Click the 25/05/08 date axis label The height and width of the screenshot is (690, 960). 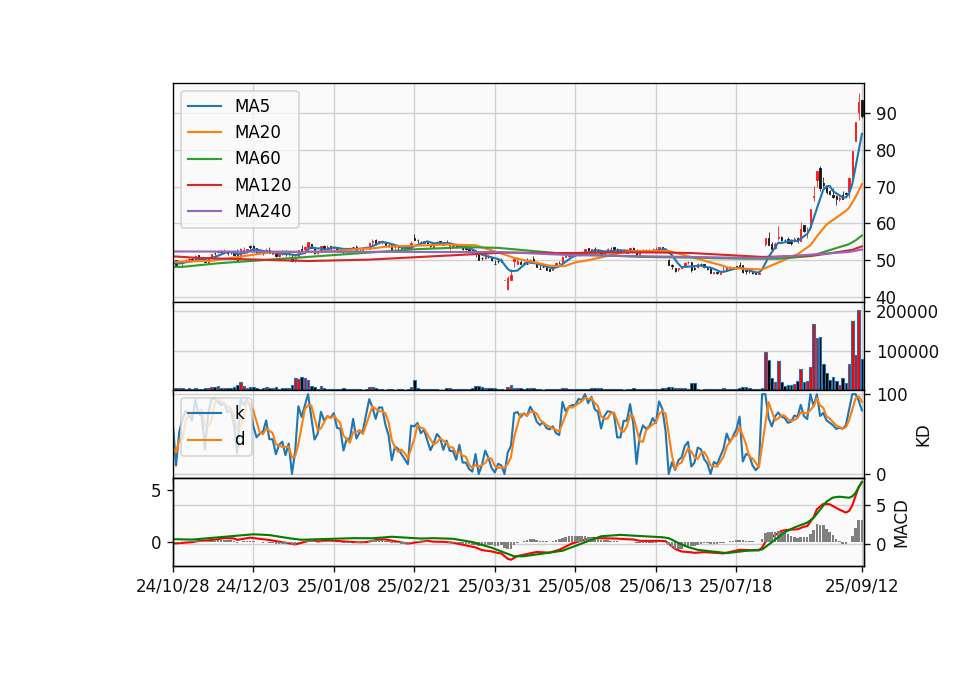(574, 586)
